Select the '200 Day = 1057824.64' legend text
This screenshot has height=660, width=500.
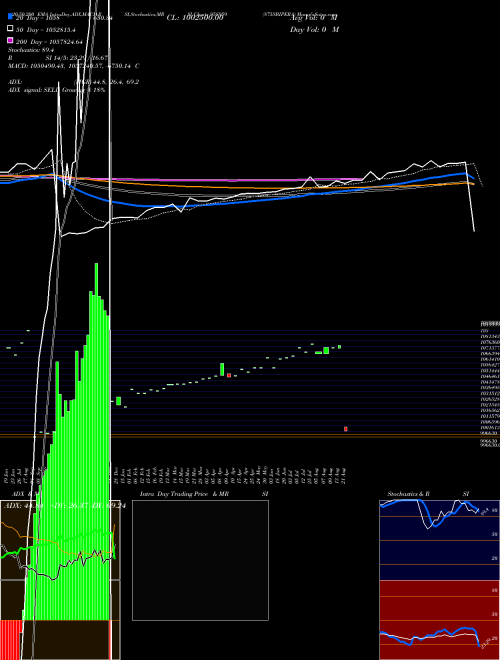[x=50, y=42]
